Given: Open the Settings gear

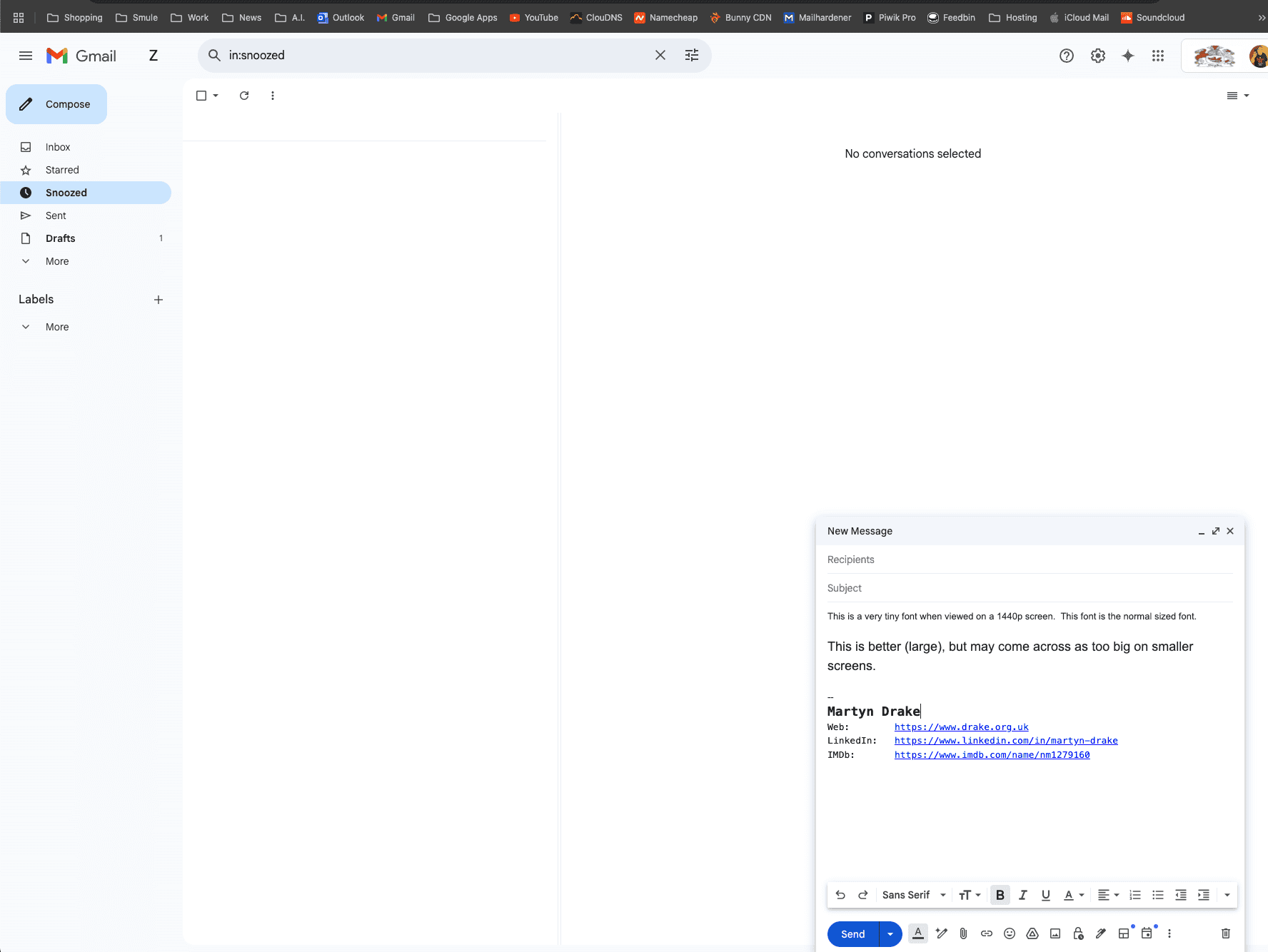Looking at the screenshot, I should 1098,56.
